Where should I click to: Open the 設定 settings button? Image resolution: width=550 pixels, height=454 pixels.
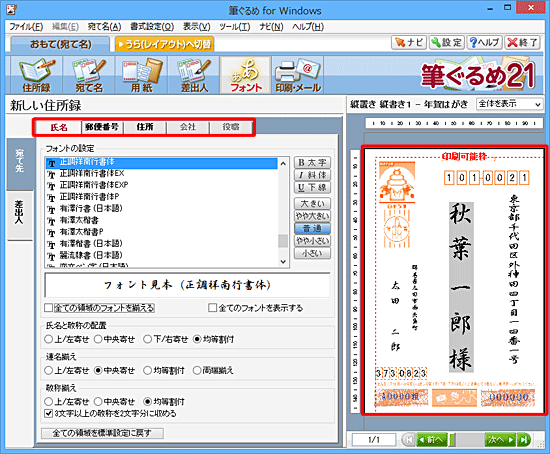point(447,42)
